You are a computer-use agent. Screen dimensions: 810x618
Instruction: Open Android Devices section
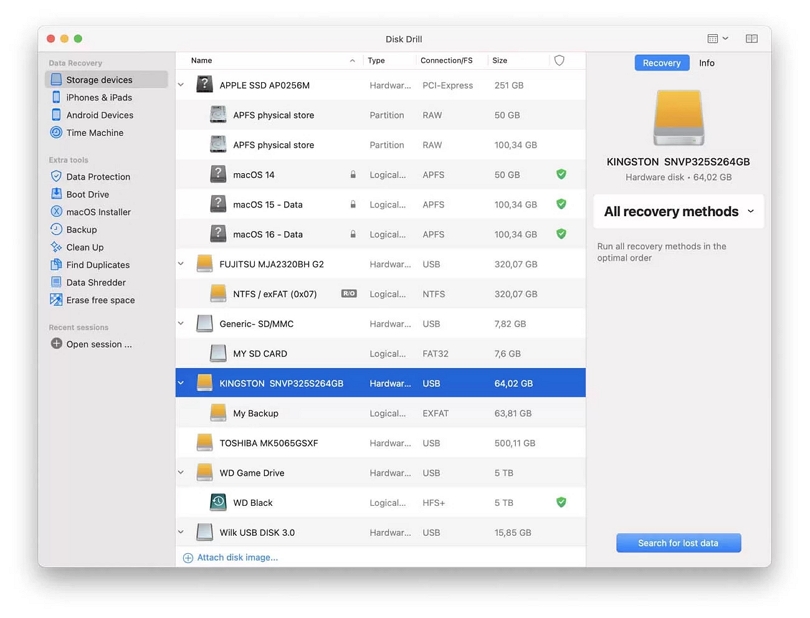click(x=99, y=115)
